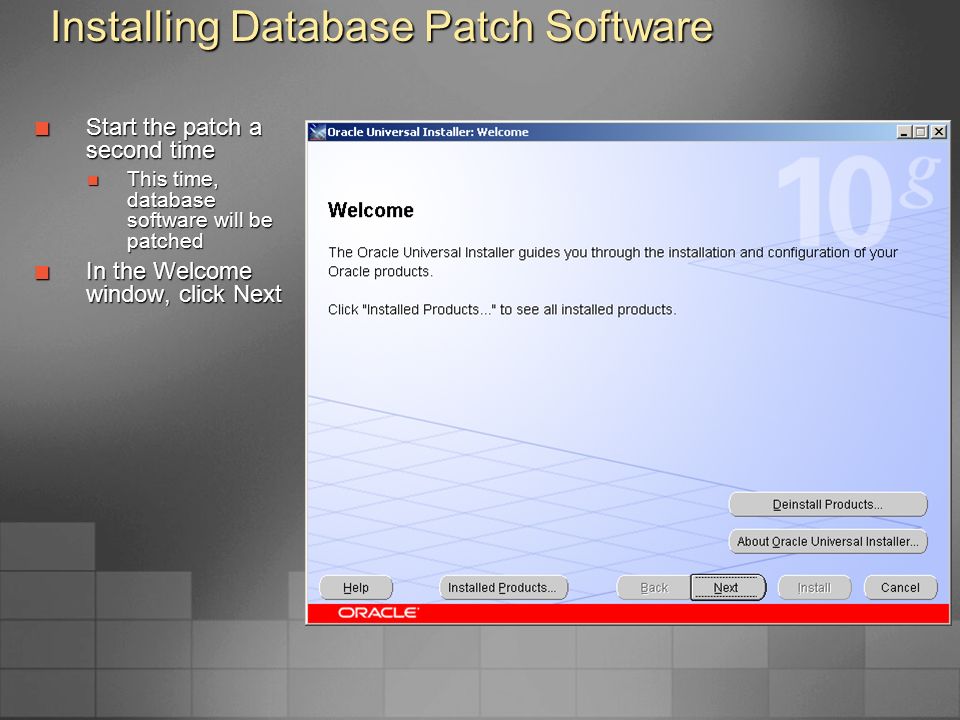Click the paragraph "The Oracle Universal Installer guides you..."
The height and width of the screenshot is (720, 960).
(x=613, y=261)
